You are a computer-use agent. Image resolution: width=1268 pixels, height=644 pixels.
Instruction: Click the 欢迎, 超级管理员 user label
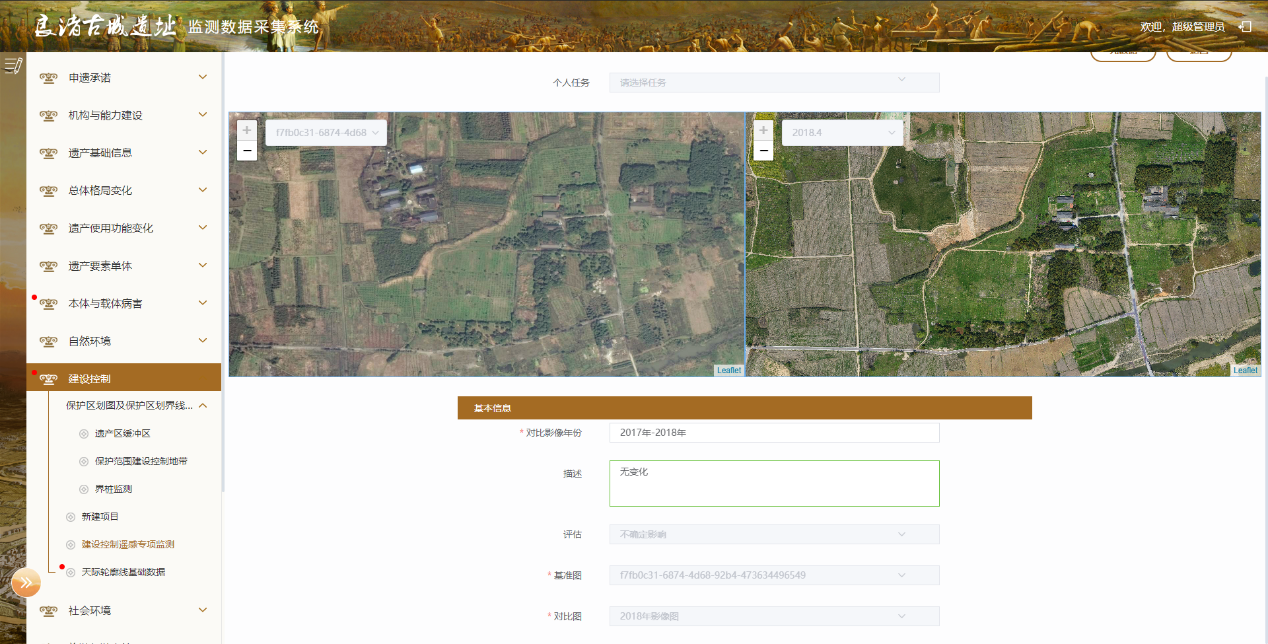click(1182, 27)
